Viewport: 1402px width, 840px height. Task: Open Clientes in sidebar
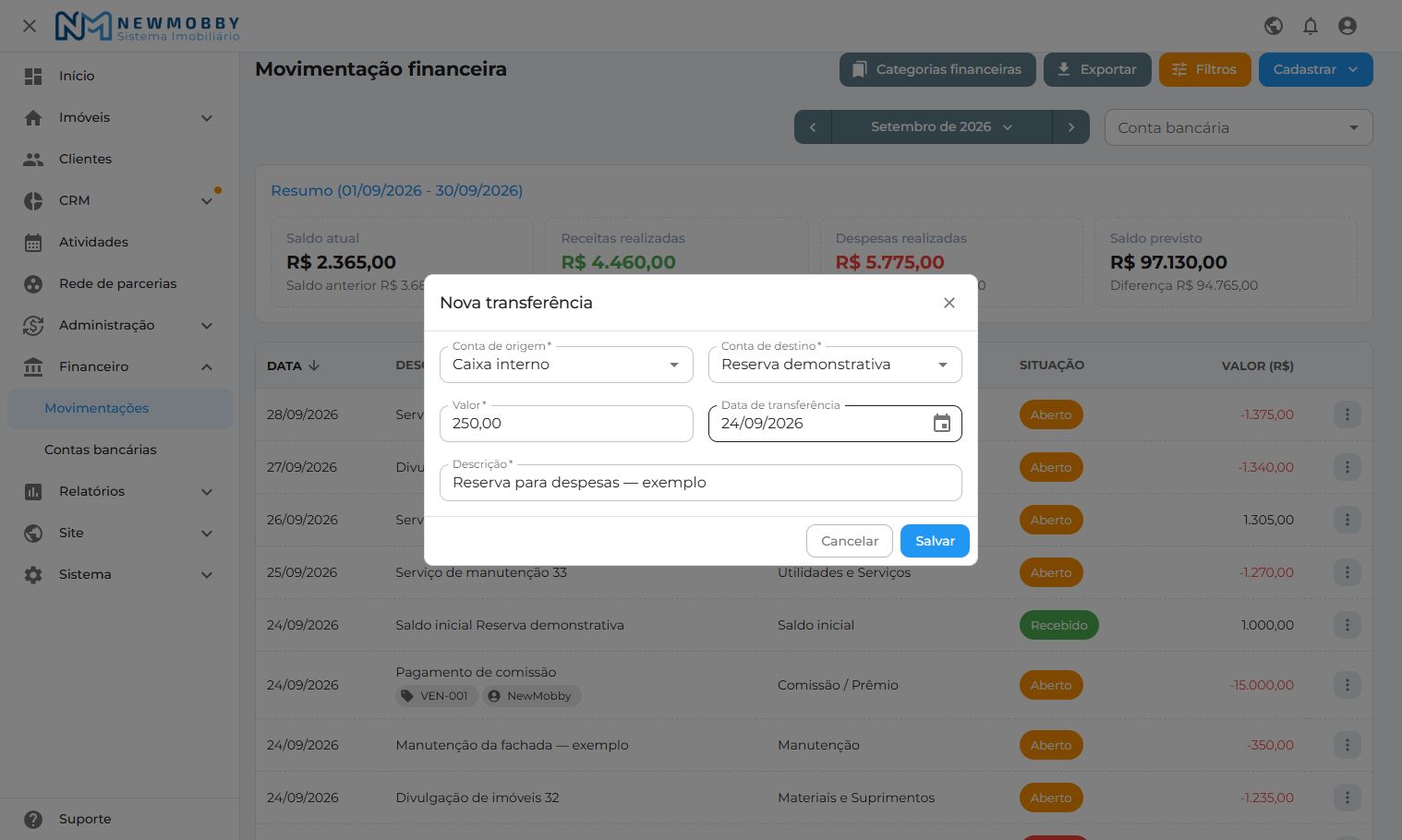tap(120, 159)
